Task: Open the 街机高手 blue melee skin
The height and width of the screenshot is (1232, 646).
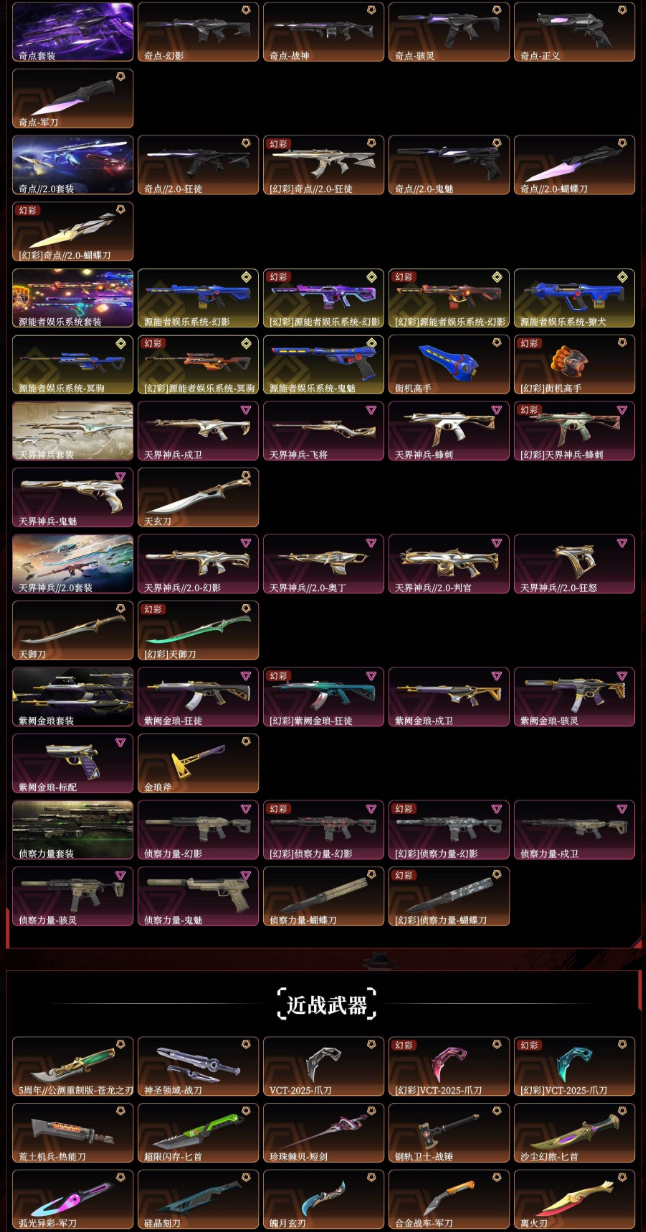Action: [449, 364]
